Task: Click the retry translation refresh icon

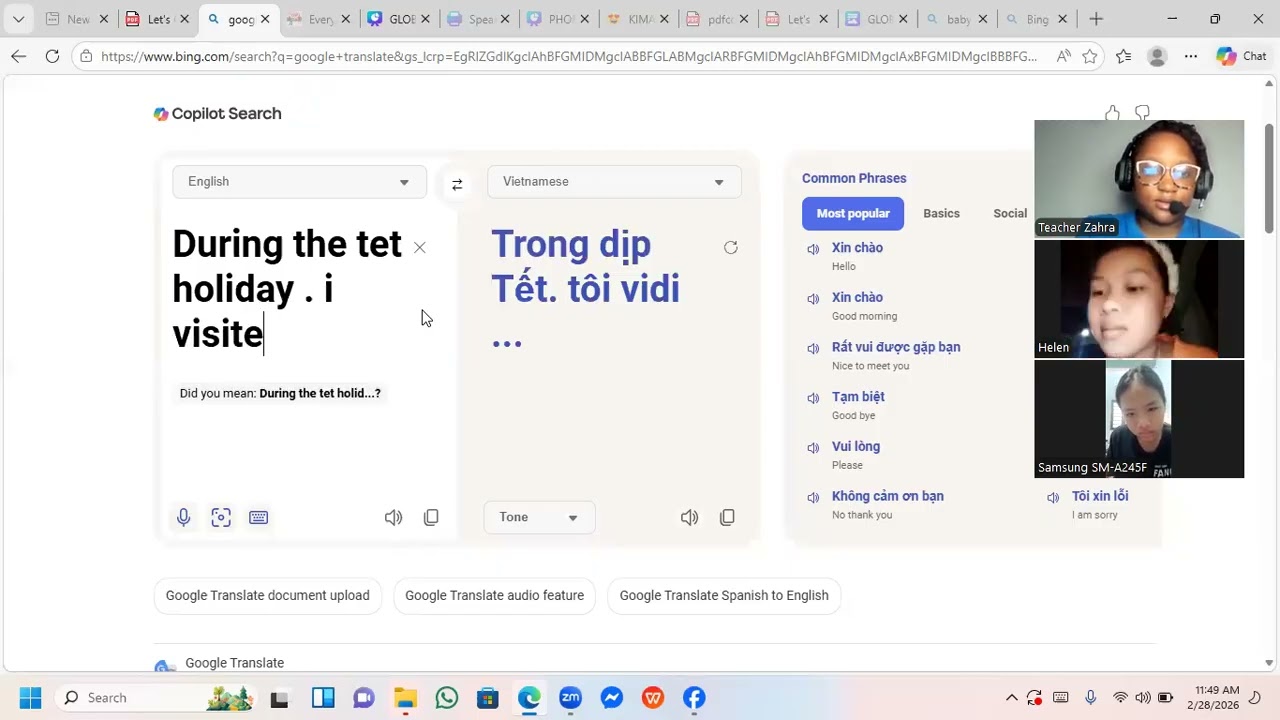Action: [x=731, y=247]
